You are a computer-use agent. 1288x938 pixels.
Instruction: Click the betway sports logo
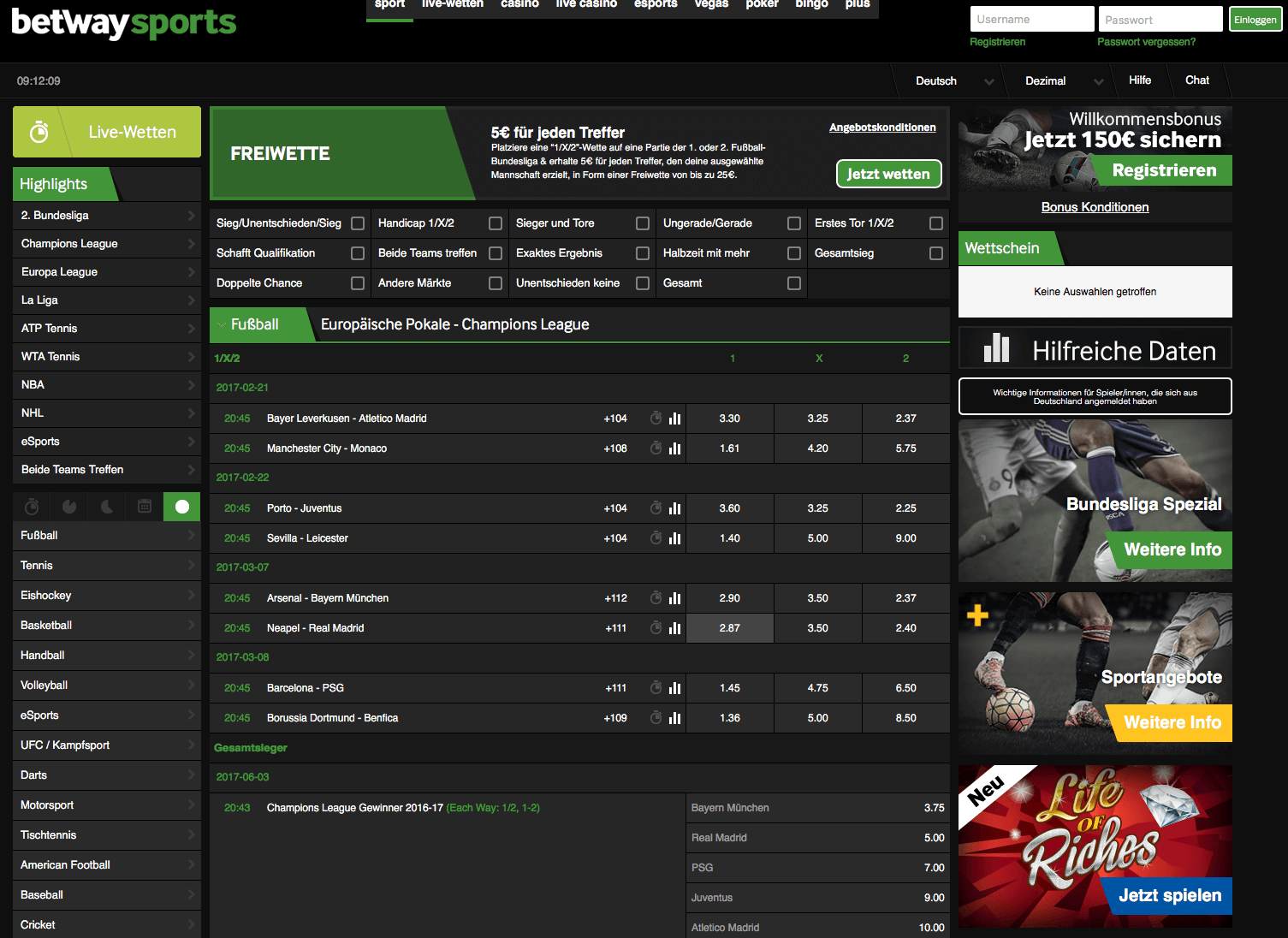(124, 22)
